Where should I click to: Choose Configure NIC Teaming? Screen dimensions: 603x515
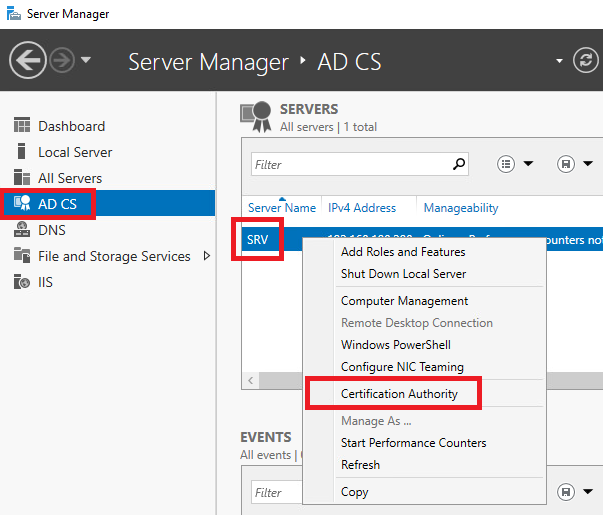coord(402,367)
